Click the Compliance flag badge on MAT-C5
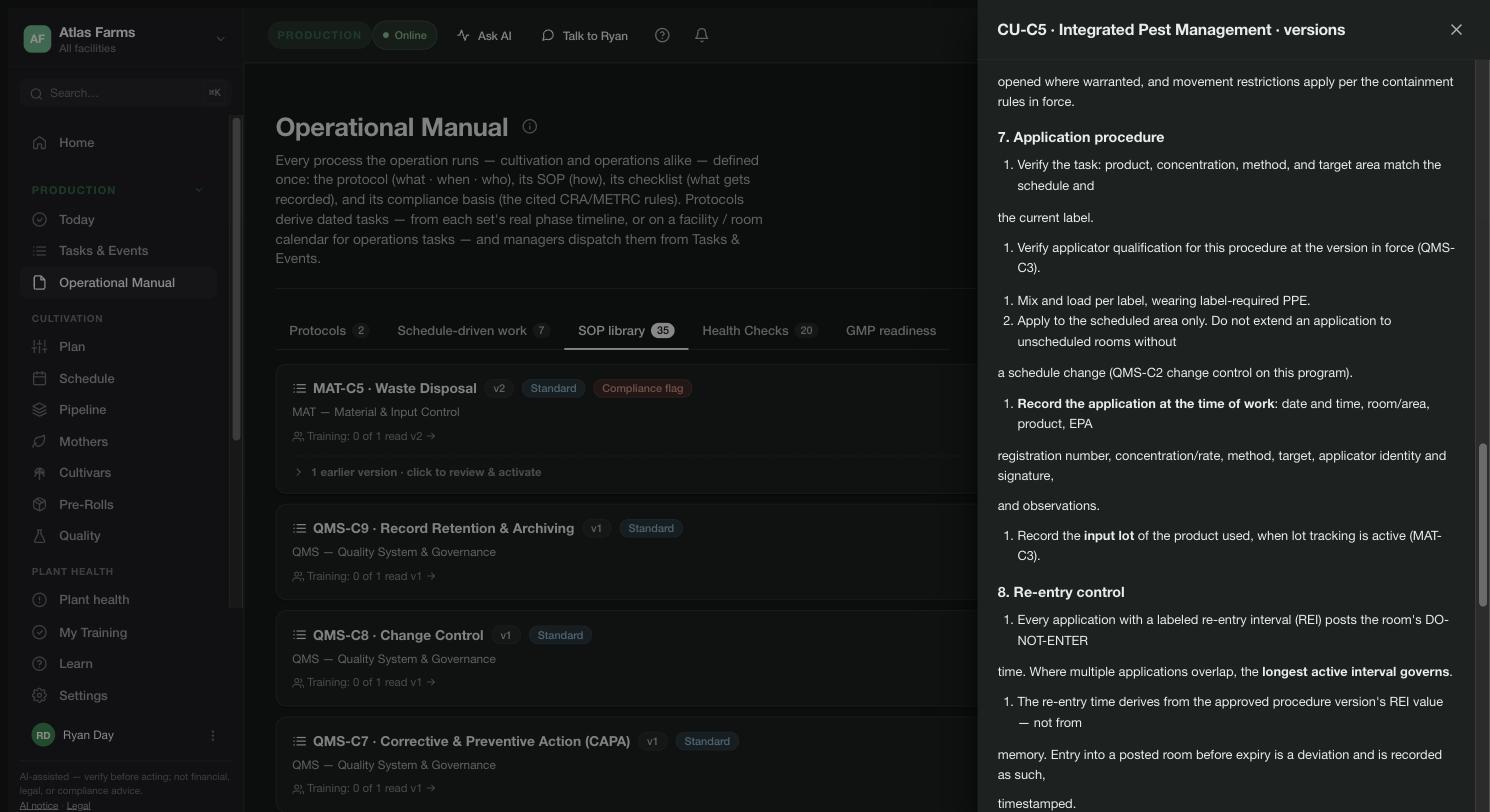Image resolution: width=1490 pixels, height=812 pixels. 642,389
